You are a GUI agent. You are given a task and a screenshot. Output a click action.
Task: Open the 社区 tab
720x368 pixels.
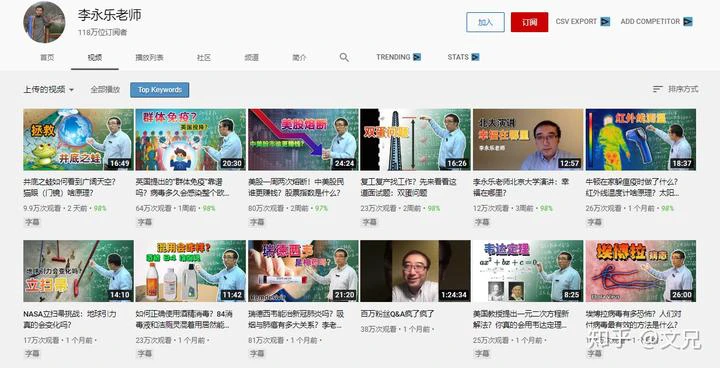(204, 57)
